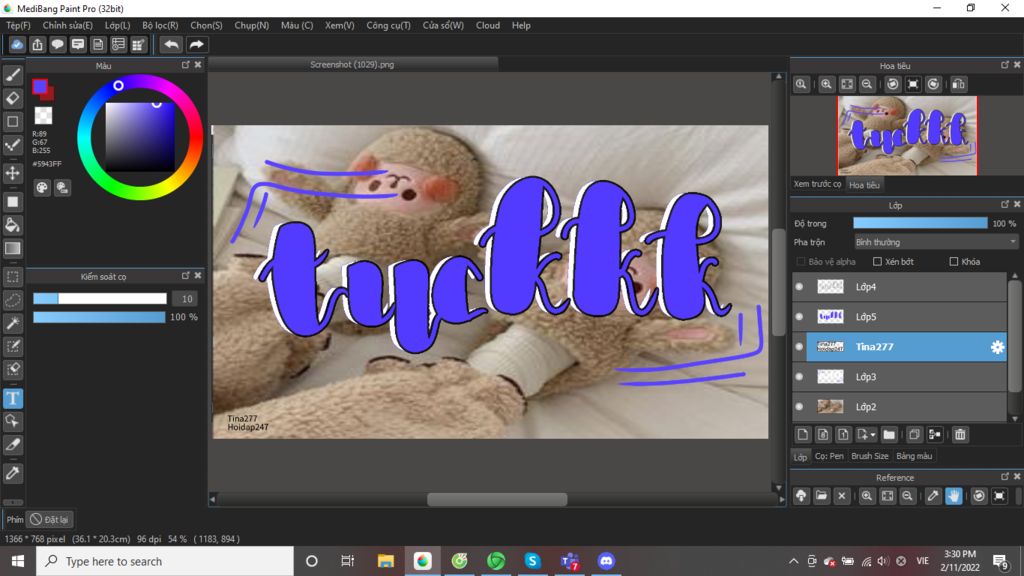Open an image file in Reference panel
Screen dimensions: 1024x576
pyautogui.click(x=822, y=496)
